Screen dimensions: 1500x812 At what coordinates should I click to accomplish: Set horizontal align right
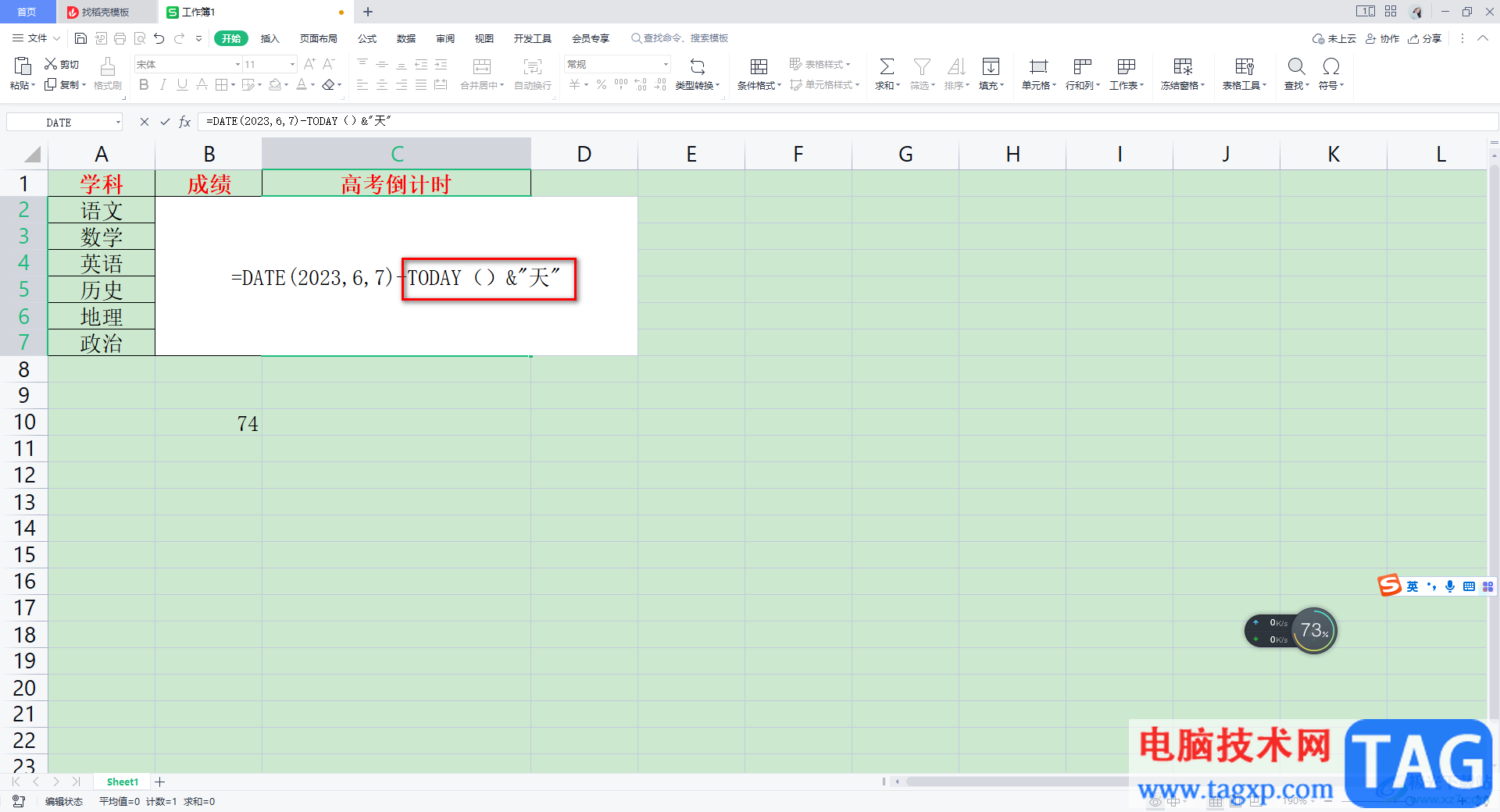click(x=402, y=84)
